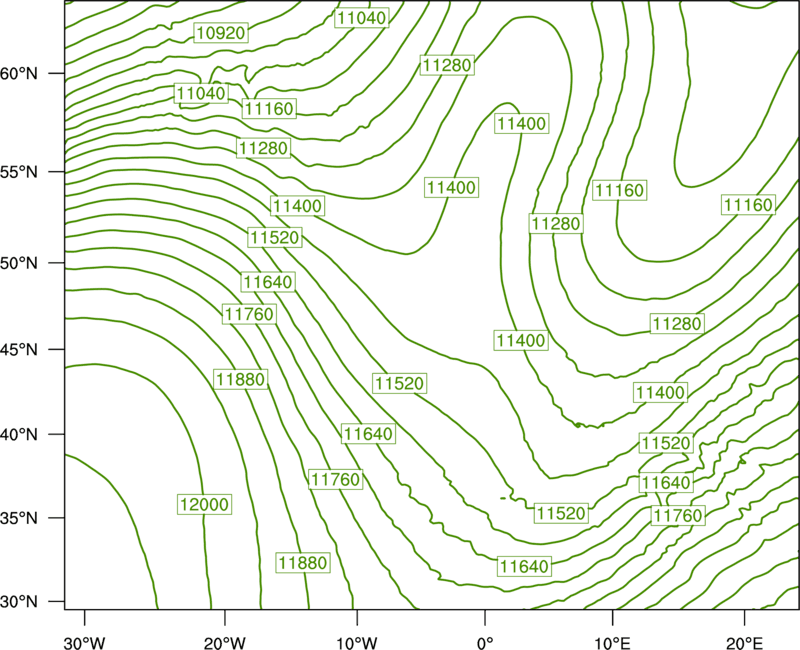Select the 55°N latitude axis label
Screen dimensions: 800x650
pos(19,172)
